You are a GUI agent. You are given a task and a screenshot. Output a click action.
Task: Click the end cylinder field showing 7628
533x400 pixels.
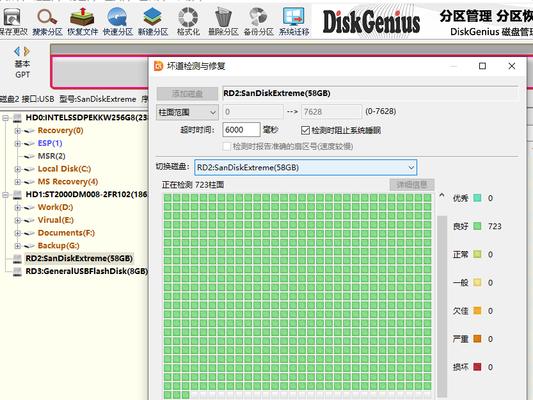pos(331,112)
